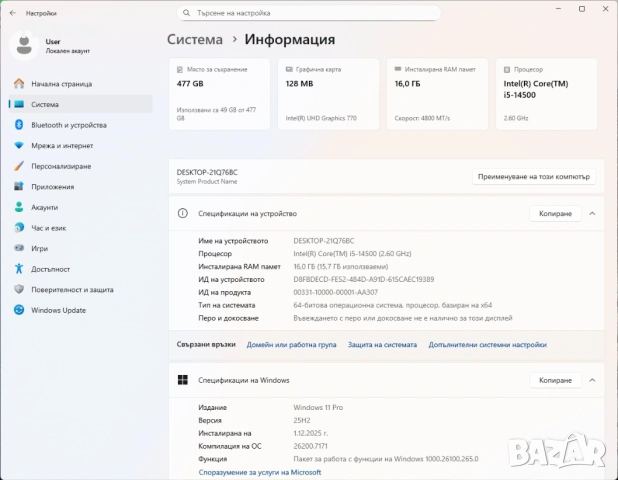618x480 pixels.
Task: Copy device specifications with Копиране
Action: pyautogui.click(x=555, y=213)
